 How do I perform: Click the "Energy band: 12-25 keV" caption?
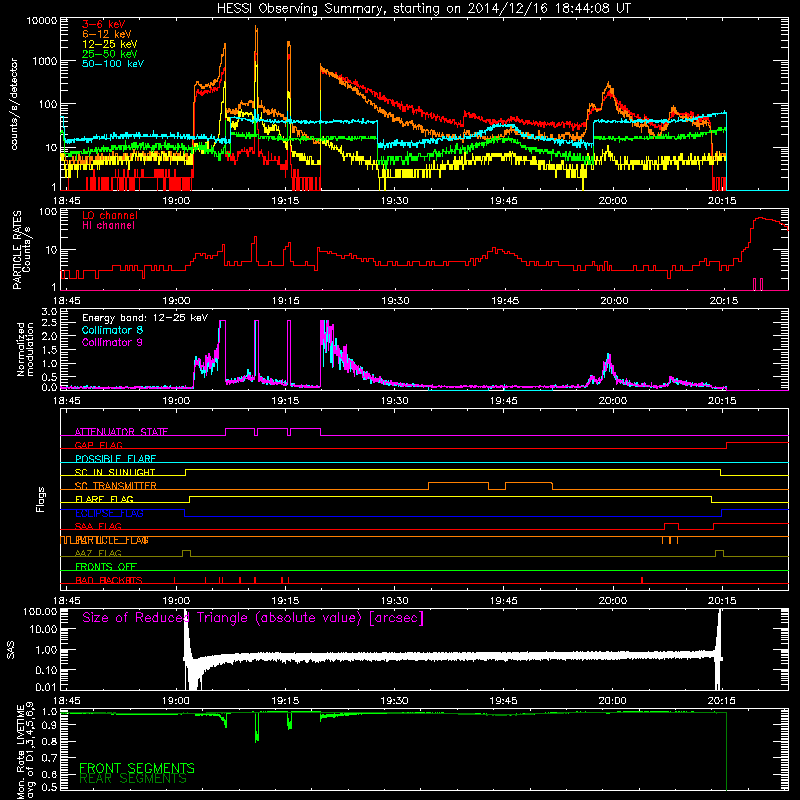click(145, 318)
